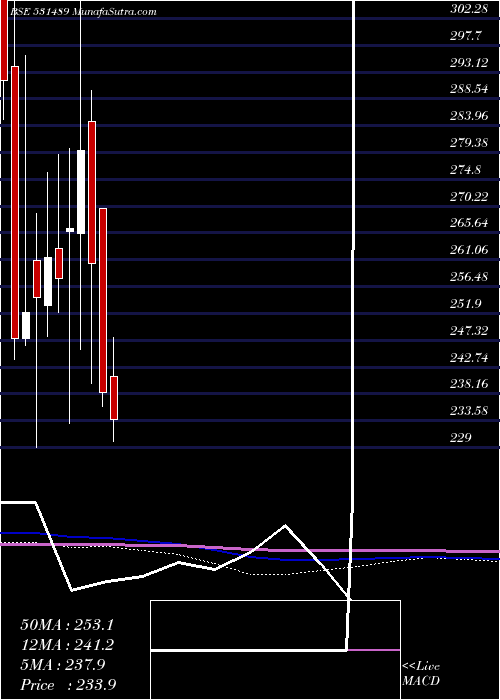The height and width of the screenshot is (700, 500).
Task: Click the 279.38 price level label
Action: click(x=468, y=143)
